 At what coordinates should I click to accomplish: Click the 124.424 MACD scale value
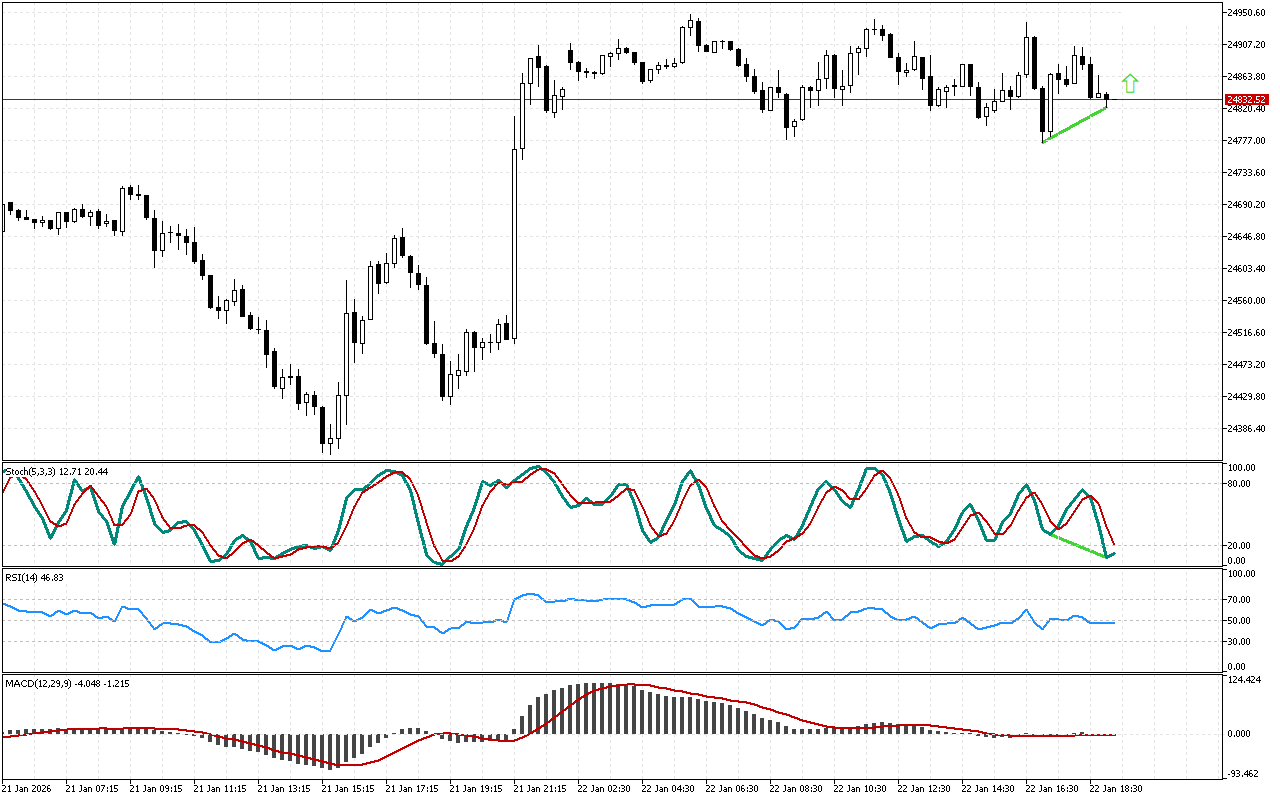click(x=1244, y=680)
